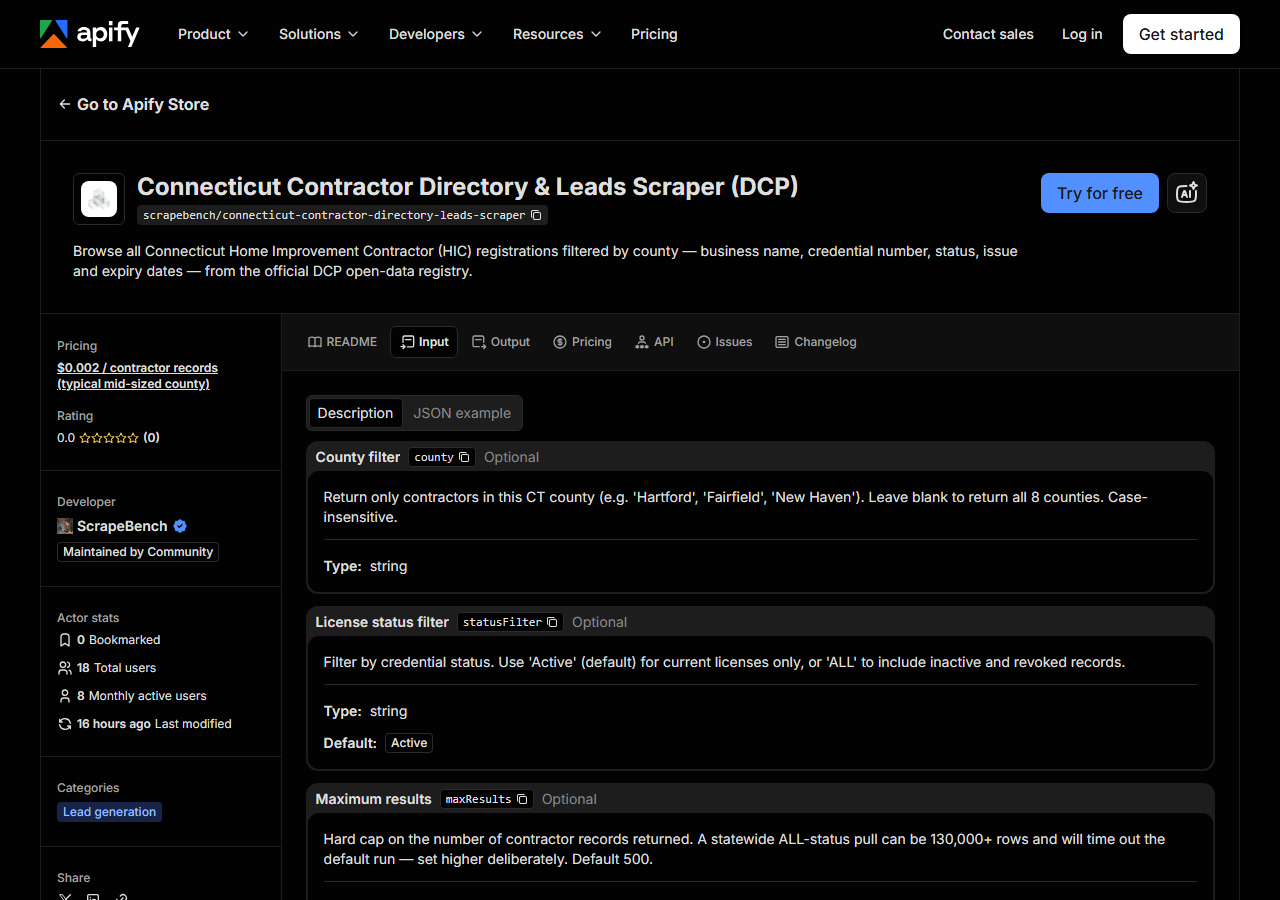Copy the actor slug scrapebench/connecticut-contractor-directory-leads-scraper
Image resolution: width=1280 pixels, height=900 pixels.
[x=536, y=215]
